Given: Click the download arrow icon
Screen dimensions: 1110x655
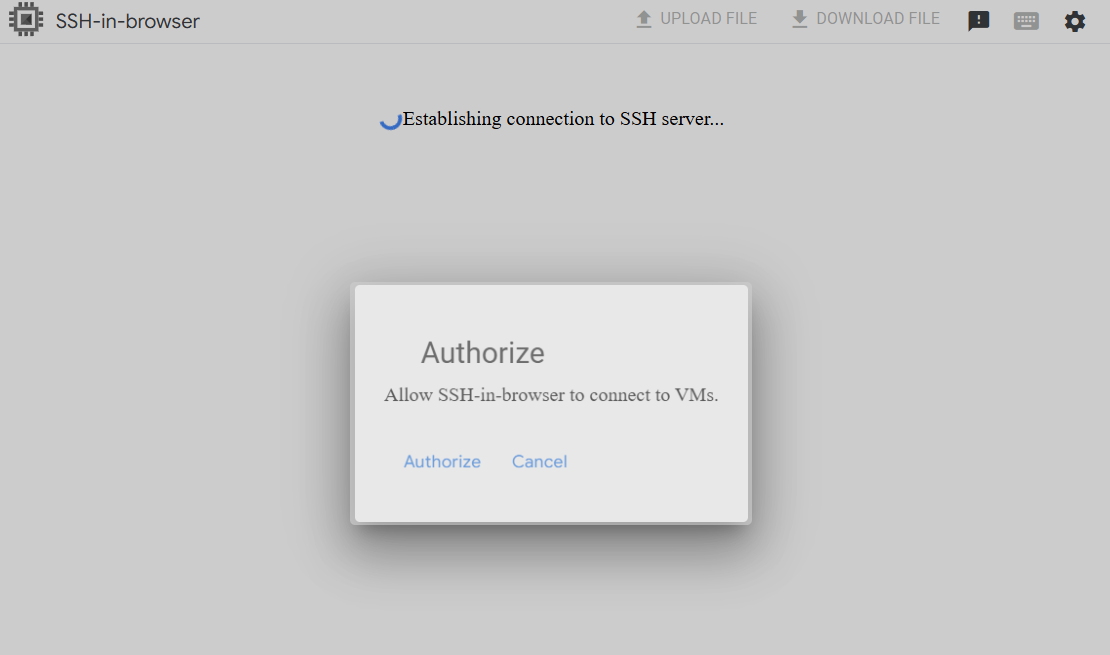Looking at the screenshot, I should (799, 19).
